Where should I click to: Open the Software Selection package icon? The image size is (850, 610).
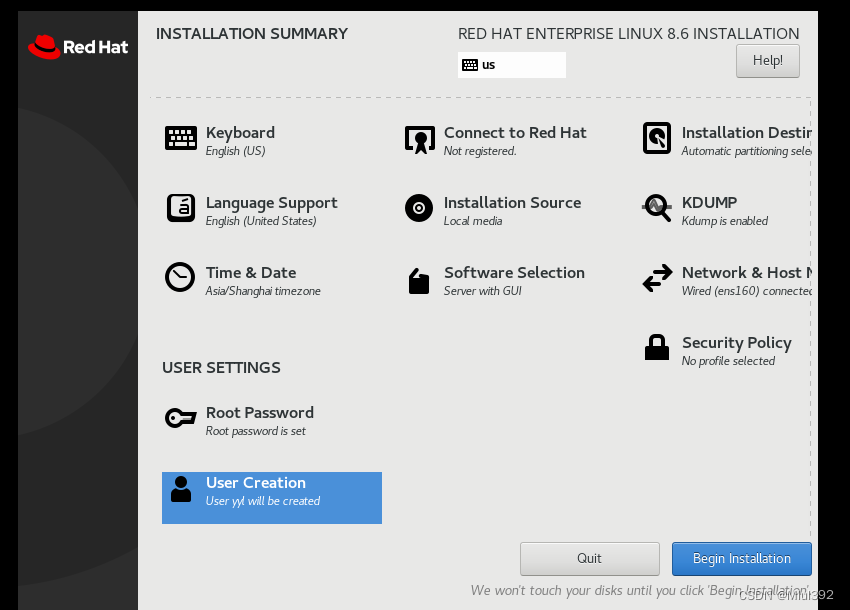(x=419, y=279)
